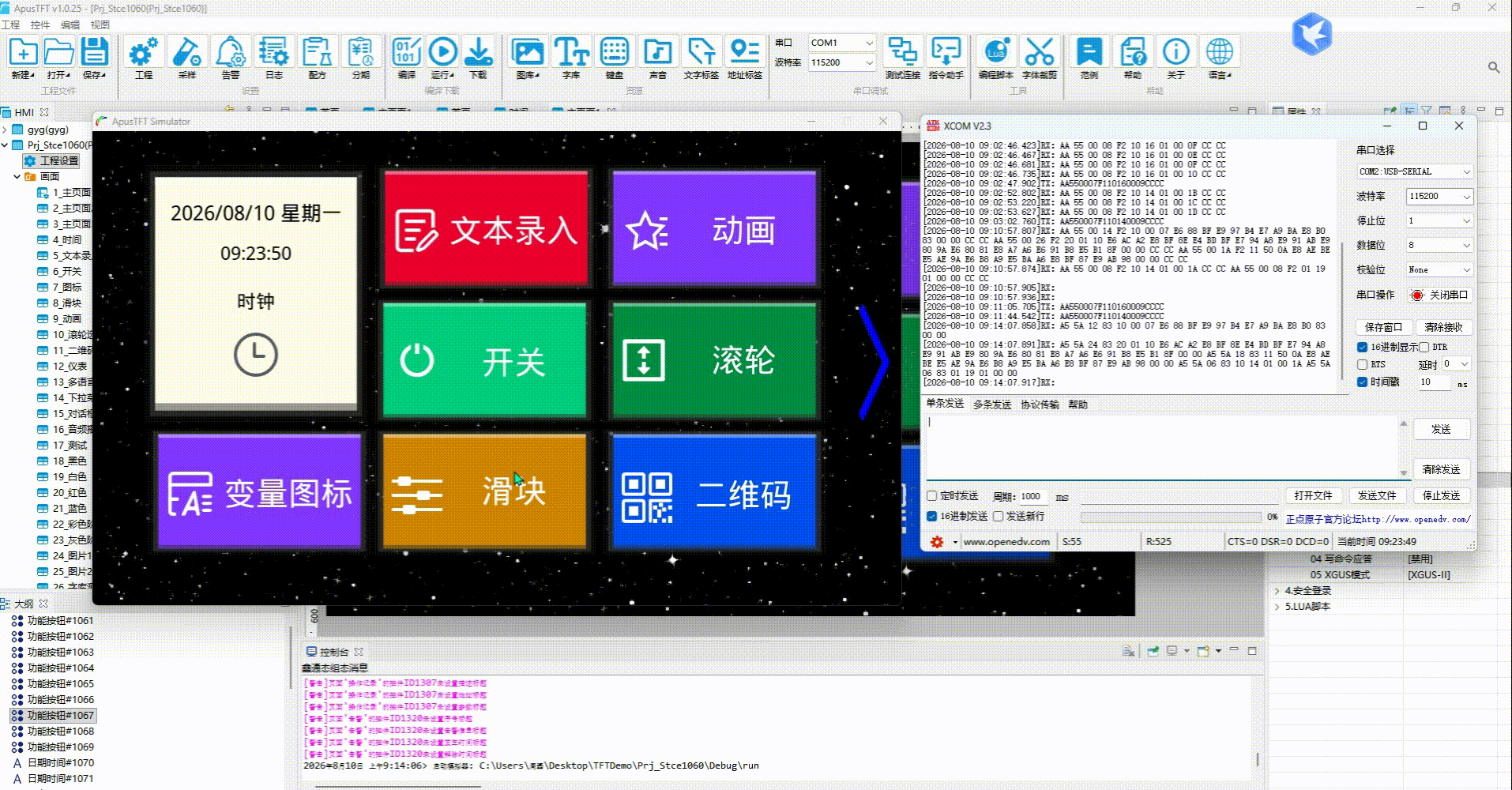Click the XCOM settings gear in status bar

pyautogui.click(x=937, y=542)
